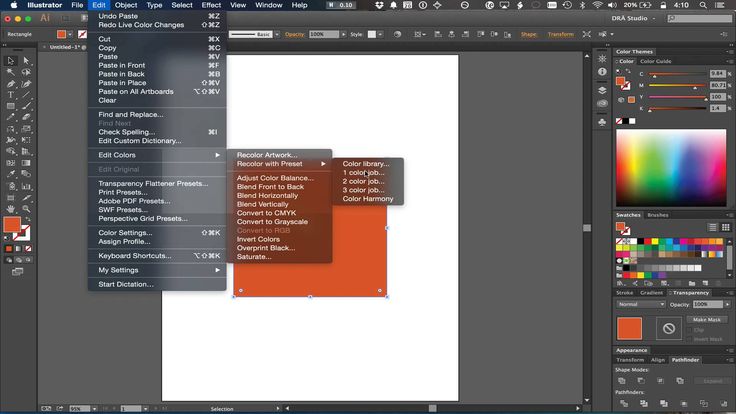736x414 pixels.
Task: Open the zoom level dropdown in status bar
Action: [x=94, y=409]
